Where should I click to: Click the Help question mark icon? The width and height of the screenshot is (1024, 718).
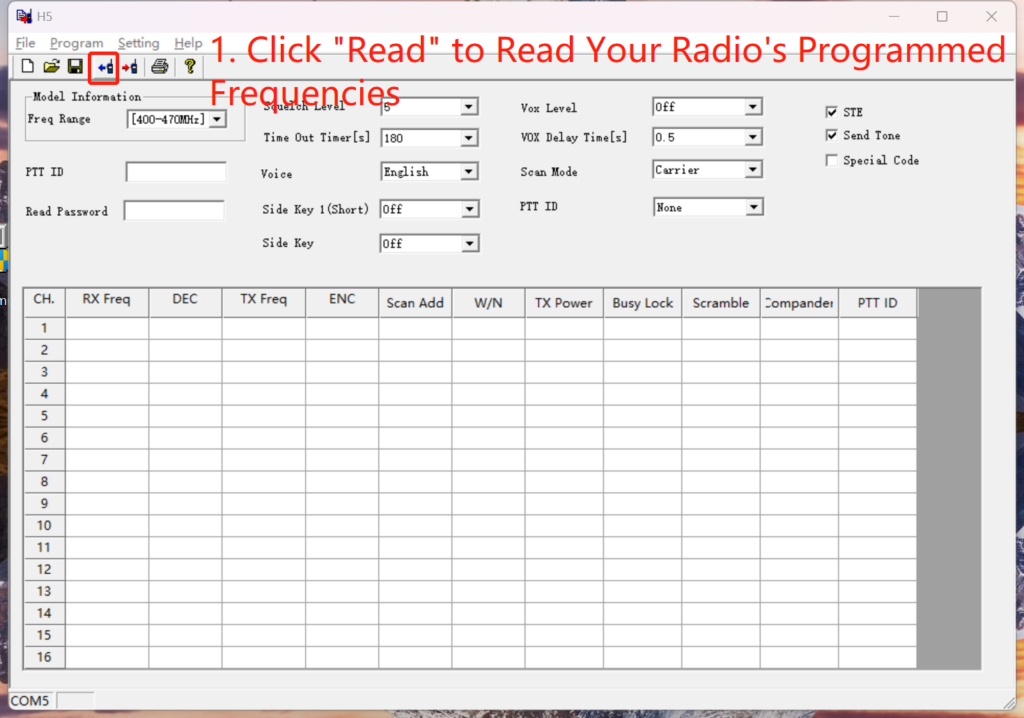tap(190, 66)
